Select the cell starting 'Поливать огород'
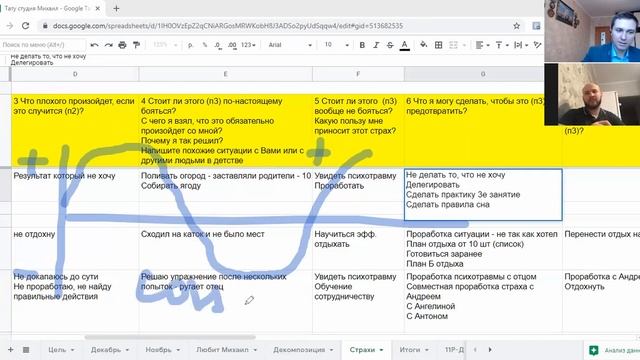640x360 pixels. [225, 185]
